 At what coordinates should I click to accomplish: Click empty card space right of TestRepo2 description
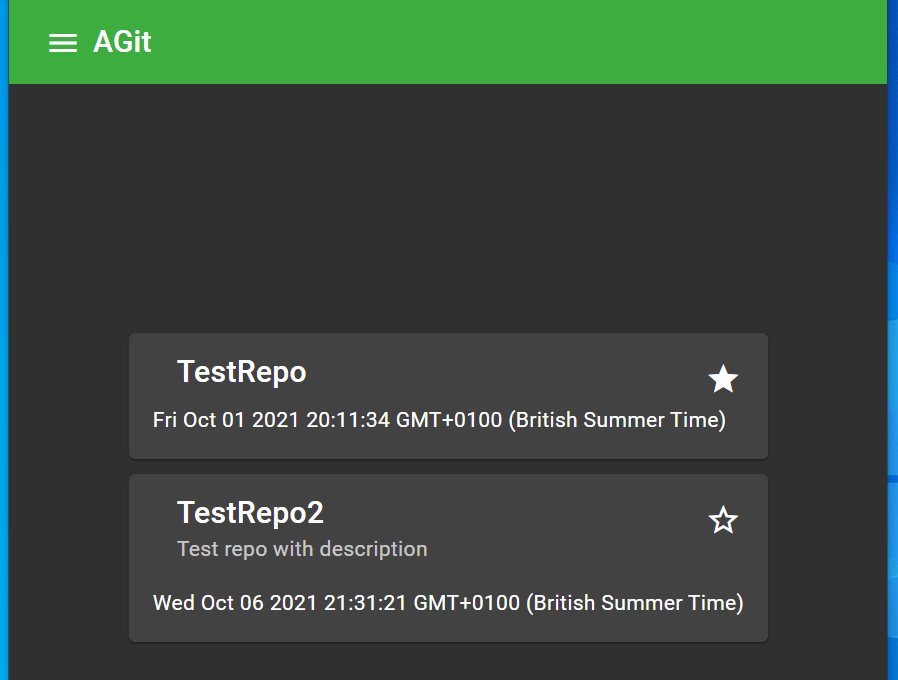point(580,549)
